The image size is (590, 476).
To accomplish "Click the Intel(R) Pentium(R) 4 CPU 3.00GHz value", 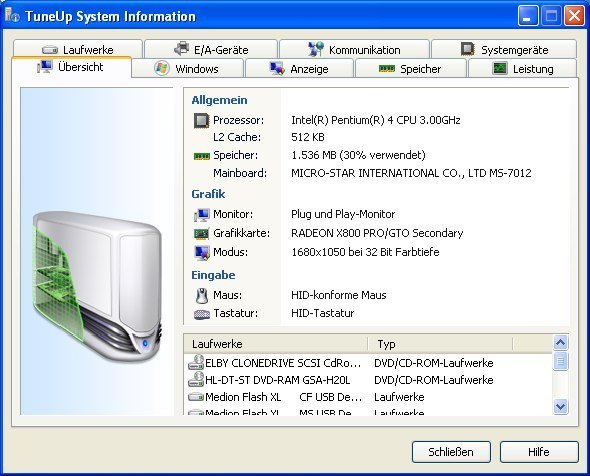I will tap(376, 120).
